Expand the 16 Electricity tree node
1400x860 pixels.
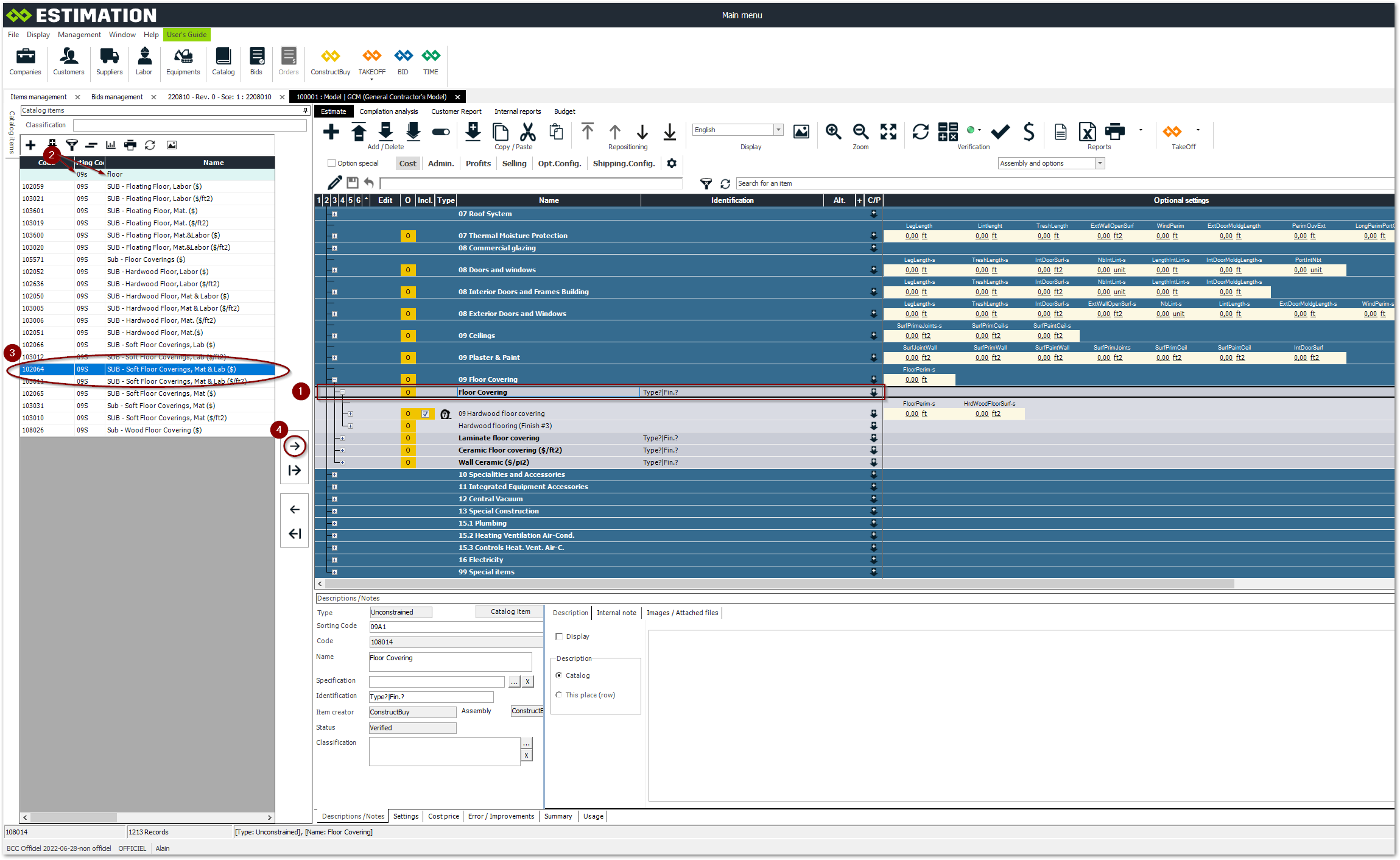coord(334,560)
